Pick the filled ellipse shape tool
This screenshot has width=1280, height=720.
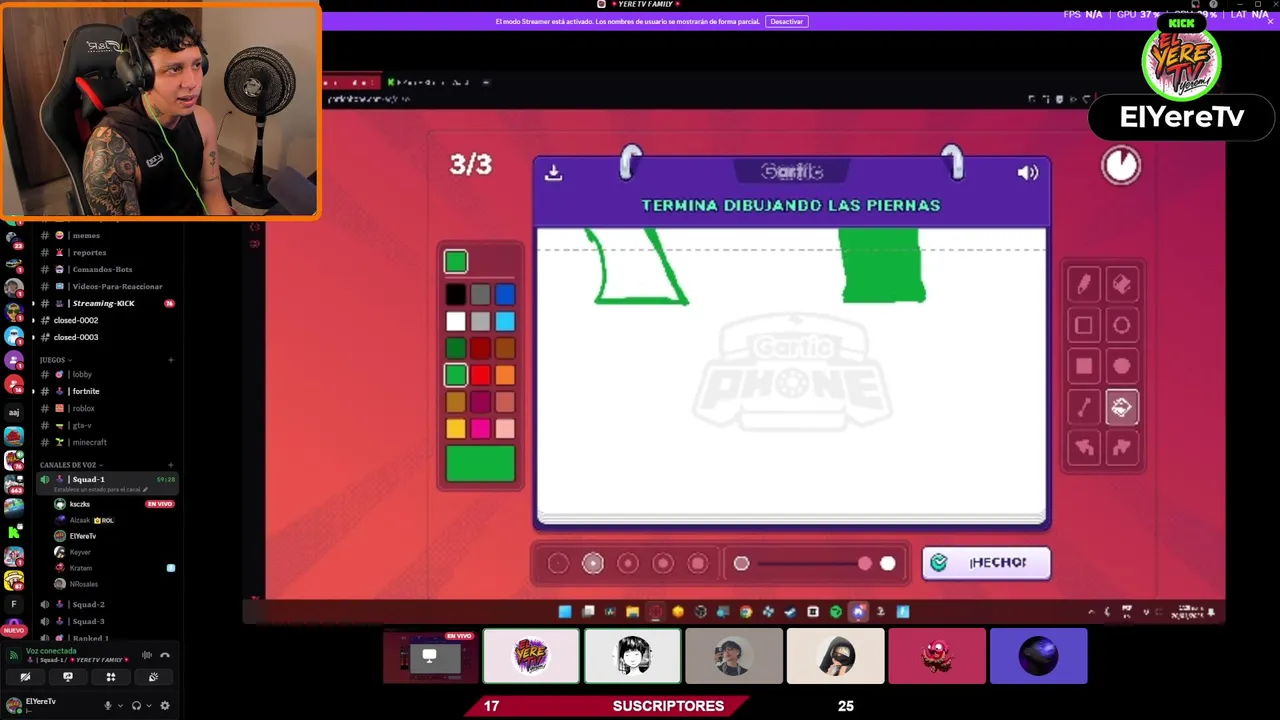(1121, 366)
